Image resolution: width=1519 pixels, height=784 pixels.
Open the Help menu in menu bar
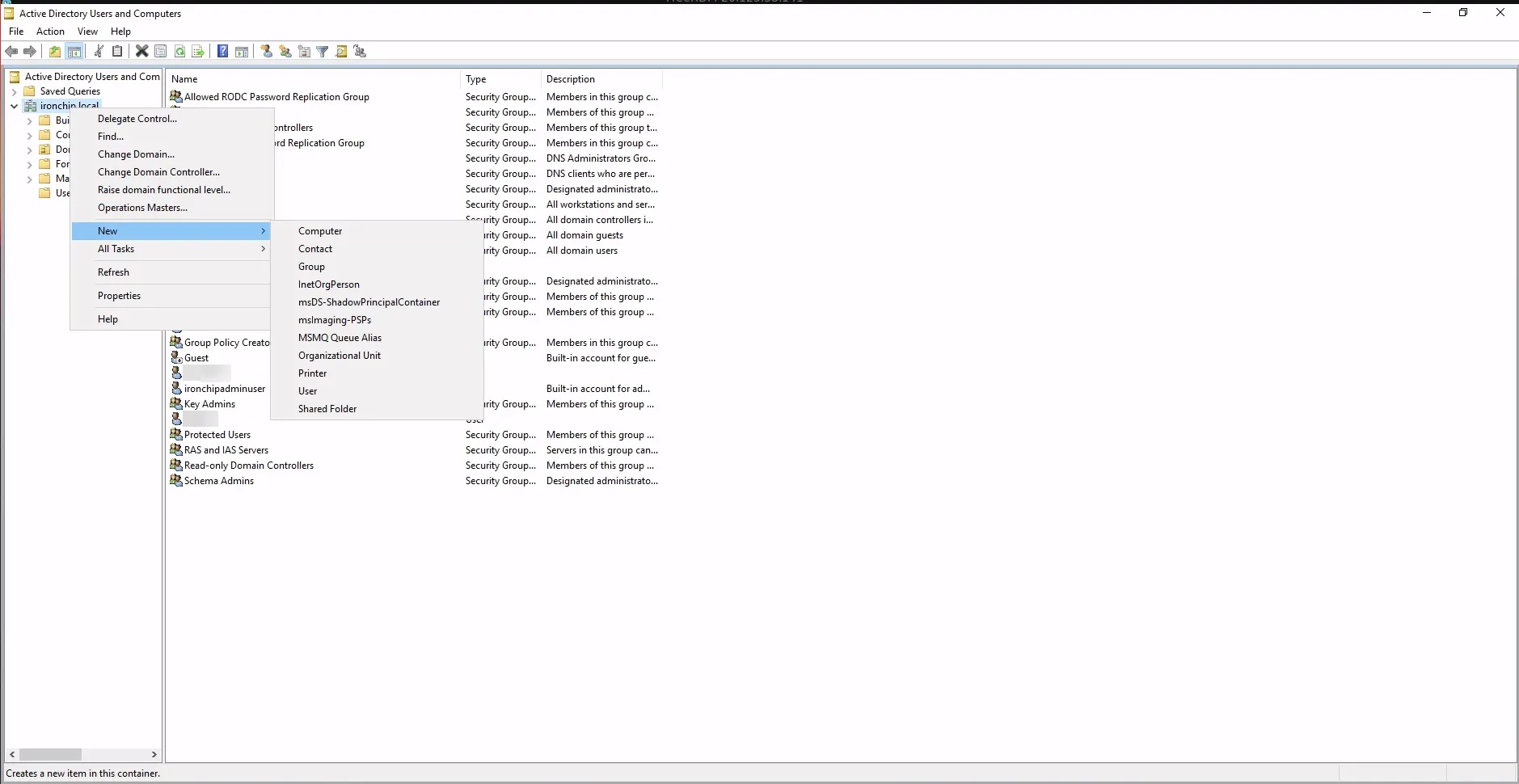pyautogui.click(x=120, y=32)
